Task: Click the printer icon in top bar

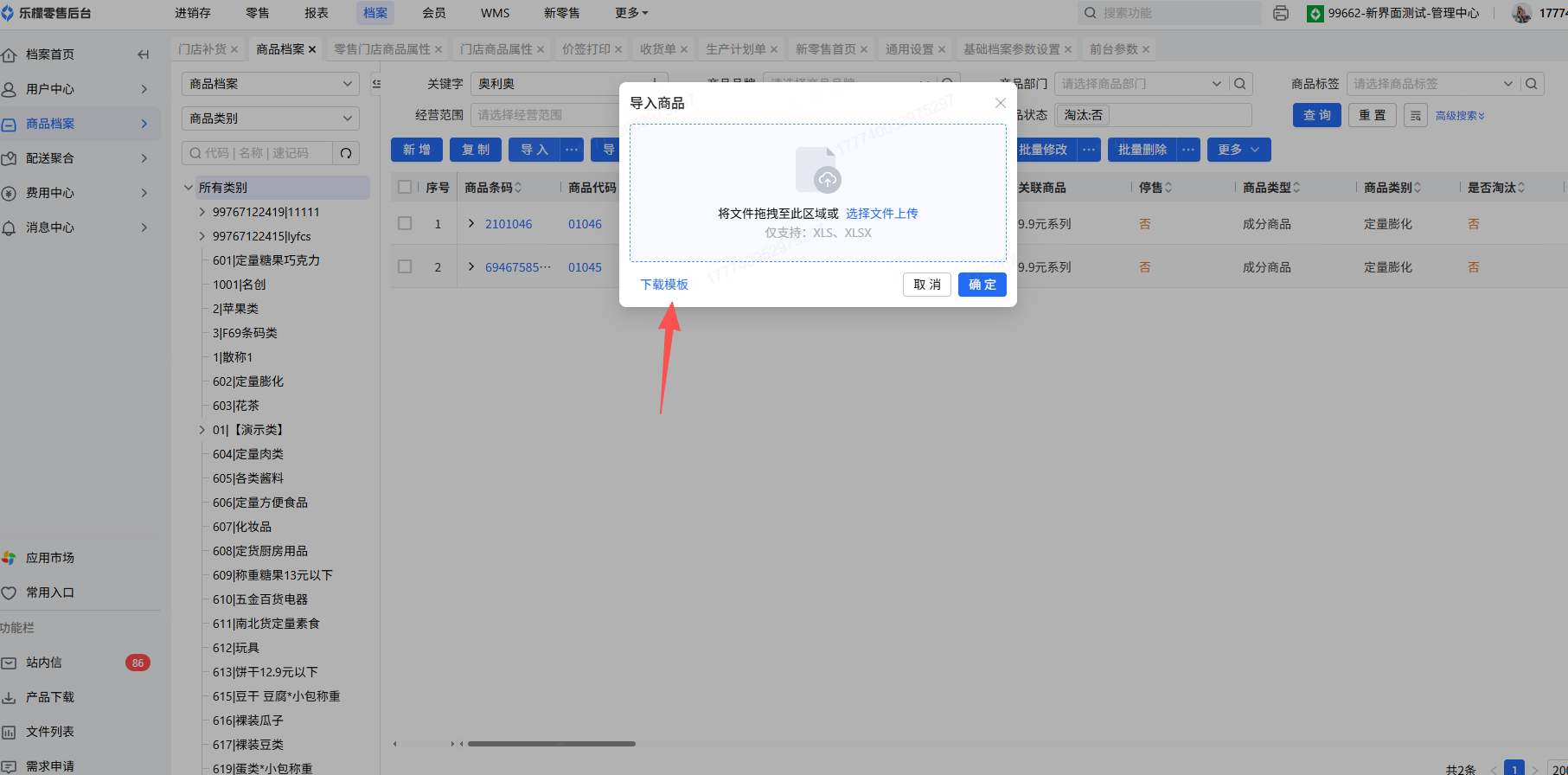Action: point(1281,13)
